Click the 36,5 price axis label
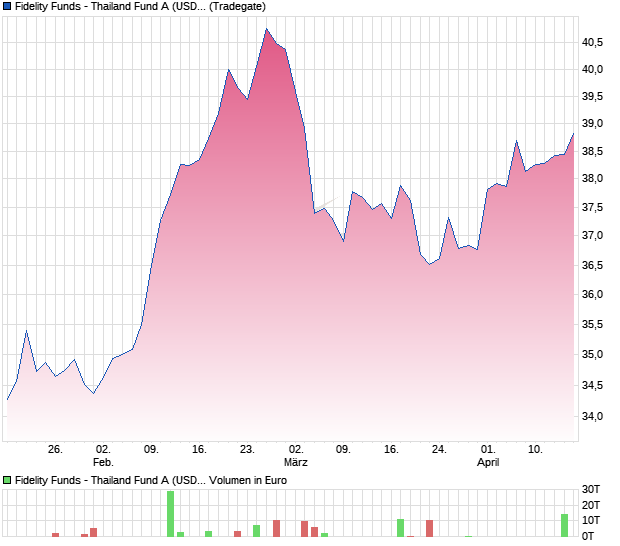This screenshot has width=620, height=546. [592, 265]
